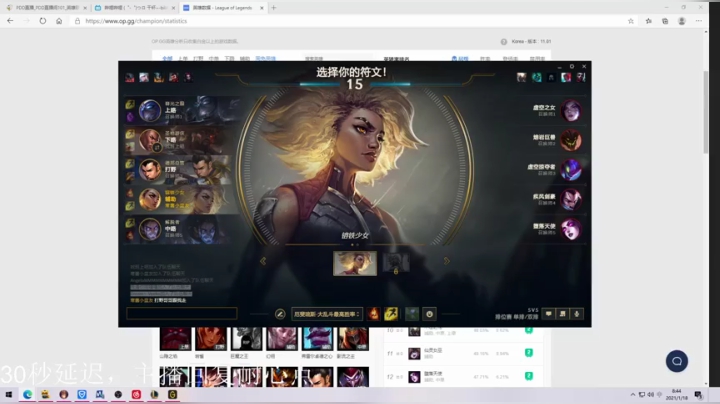Show next skin with right arrow
720x404 pixels.
(x=446, y=261)
